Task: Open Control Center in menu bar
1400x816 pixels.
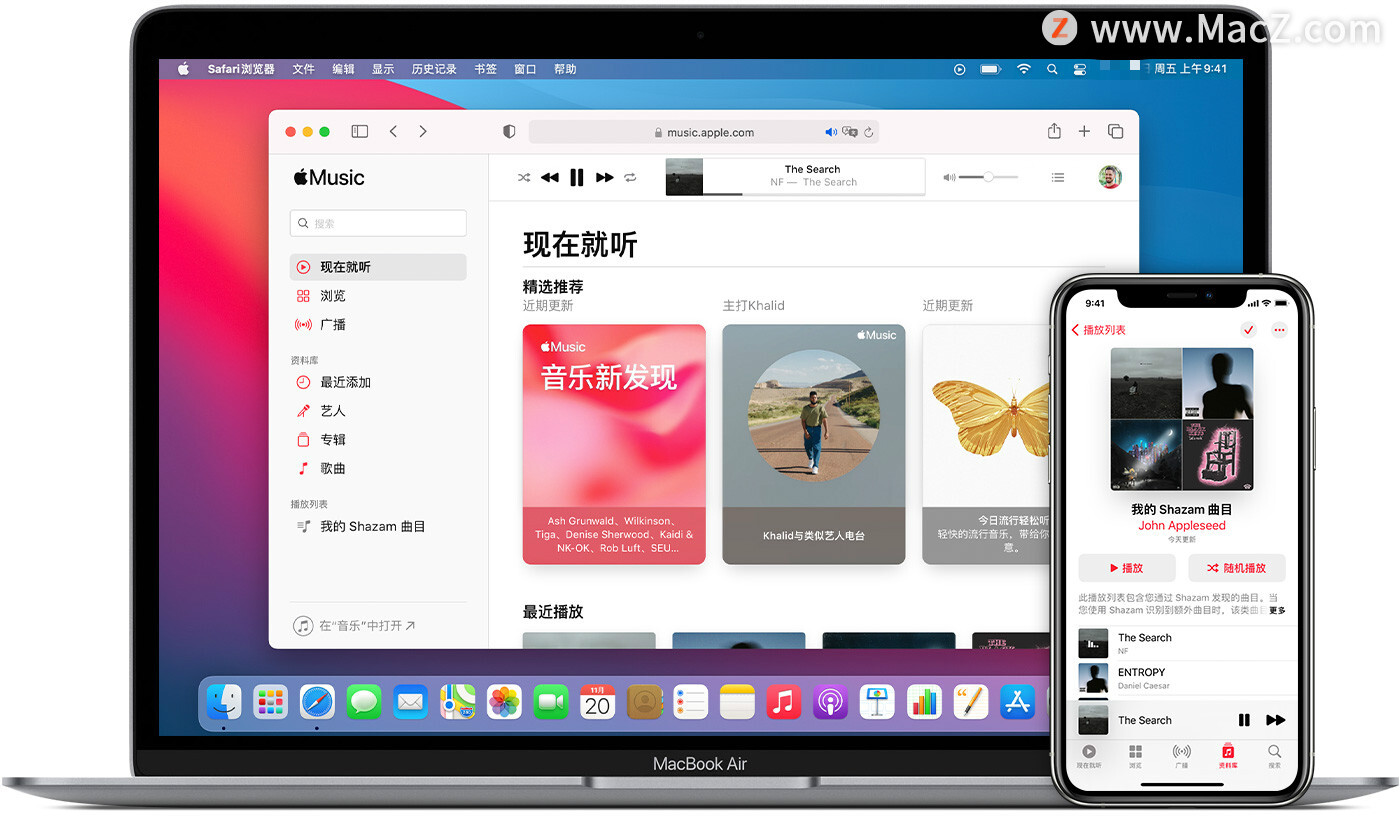Action: click(1080, 69)
